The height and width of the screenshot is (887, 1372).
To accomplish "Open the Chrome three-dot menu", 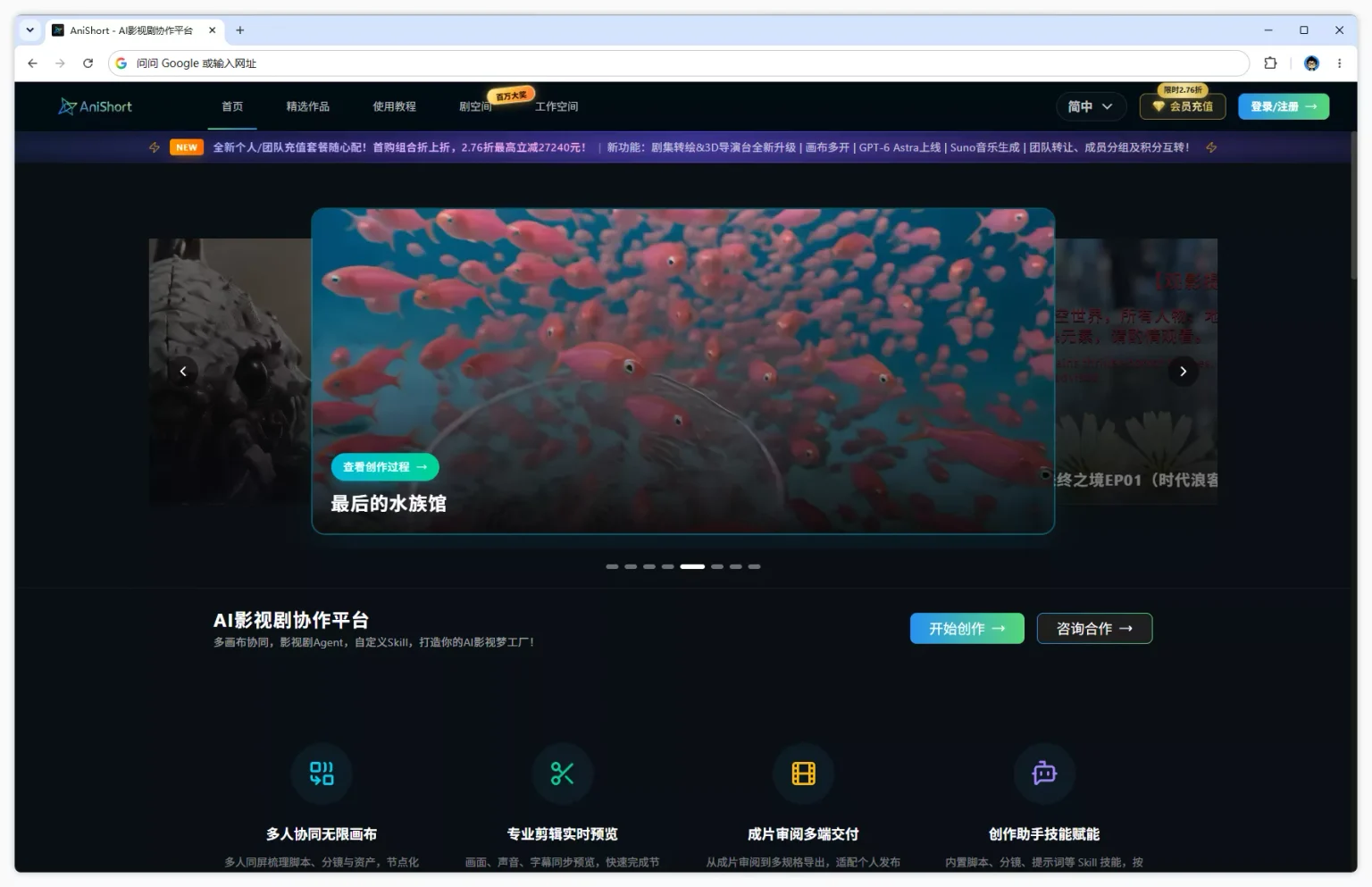I will click(x=1339, y=63).
